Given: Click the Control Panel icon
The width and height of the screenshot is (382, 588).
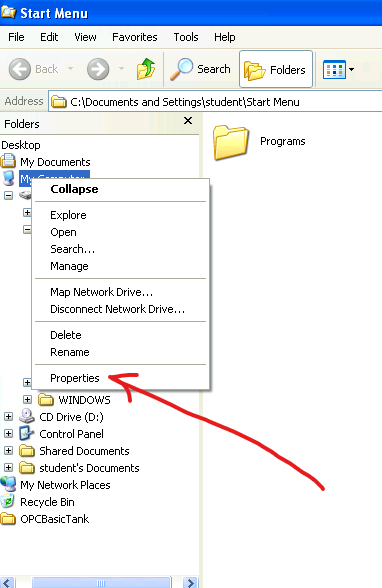Looking at the screenshot, I should (x=27, y=433).
